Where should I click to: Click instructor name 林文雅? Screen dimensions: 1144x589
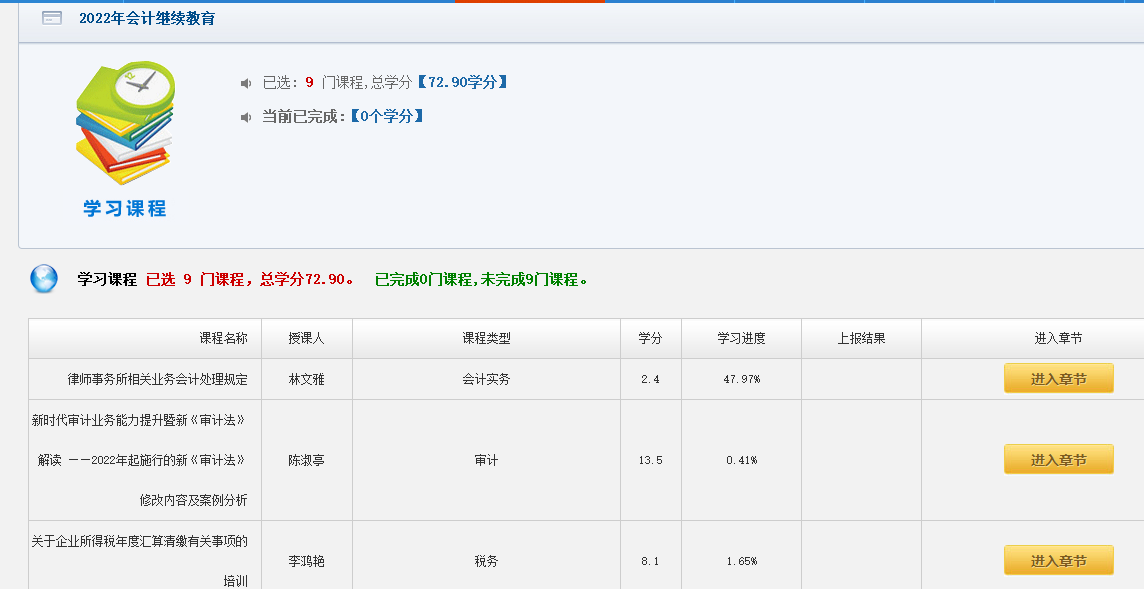point(306,380)
